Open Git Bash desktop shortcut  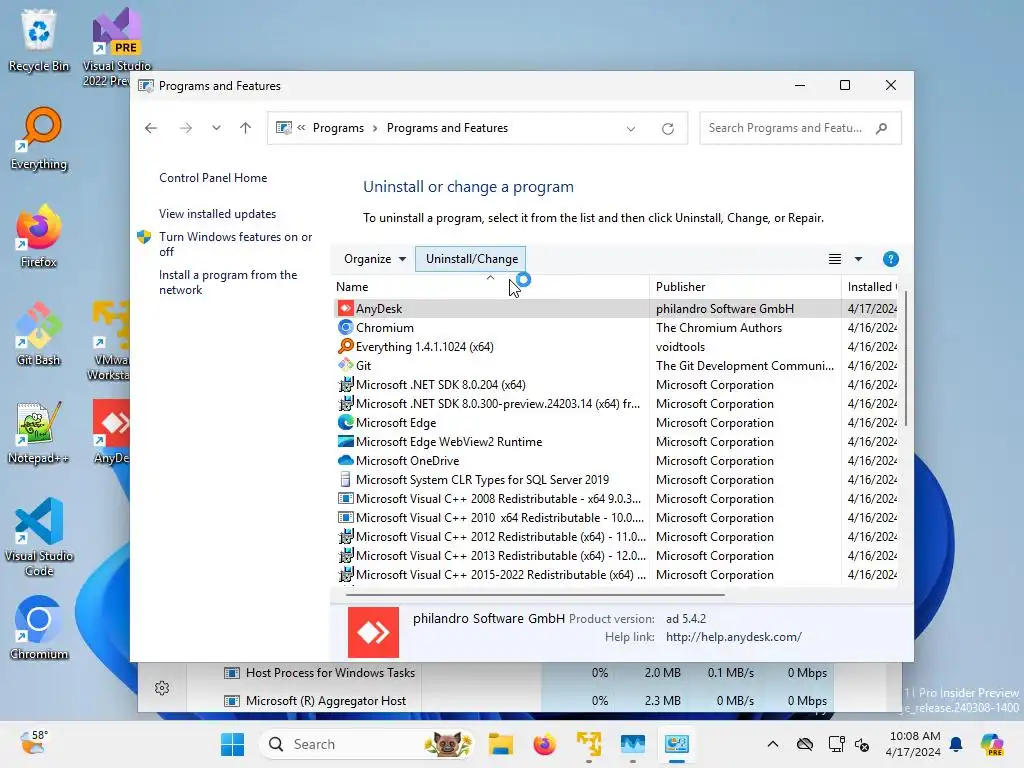click(39, 334)
